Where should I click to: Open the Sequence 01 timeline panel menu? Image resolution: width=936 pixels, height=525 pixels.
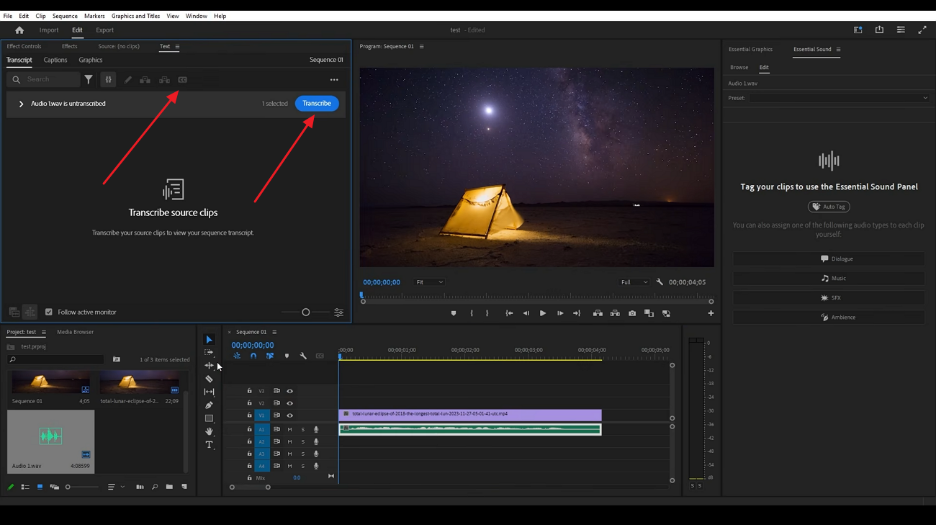pos(275,332)
